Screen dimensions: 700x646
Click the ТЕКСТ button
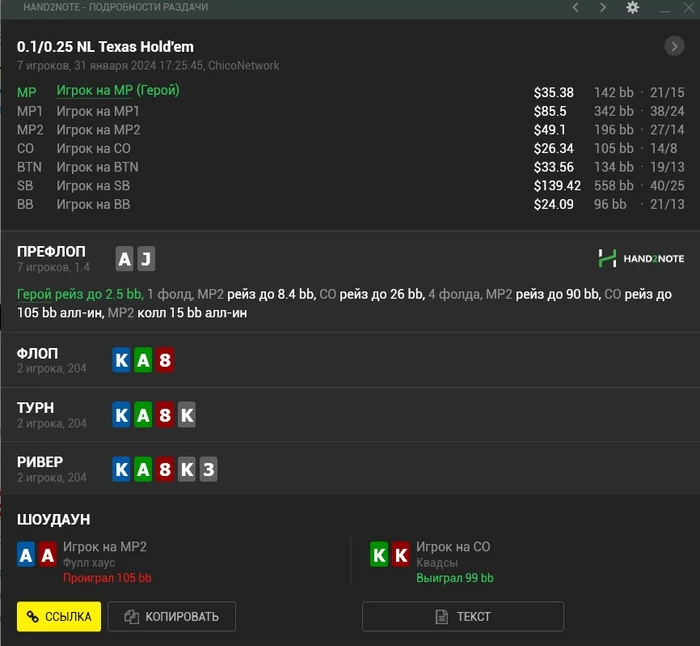[x=463, y=617]
